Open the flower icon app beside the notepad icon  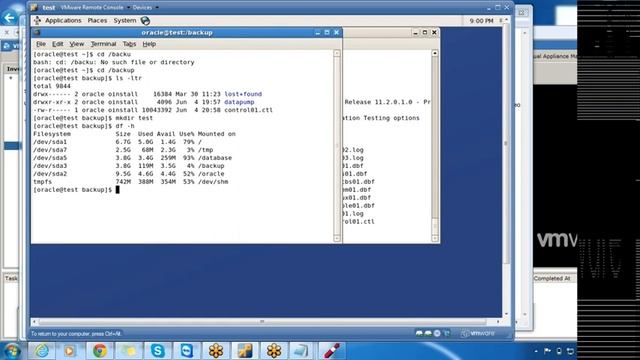pos(274,351)
